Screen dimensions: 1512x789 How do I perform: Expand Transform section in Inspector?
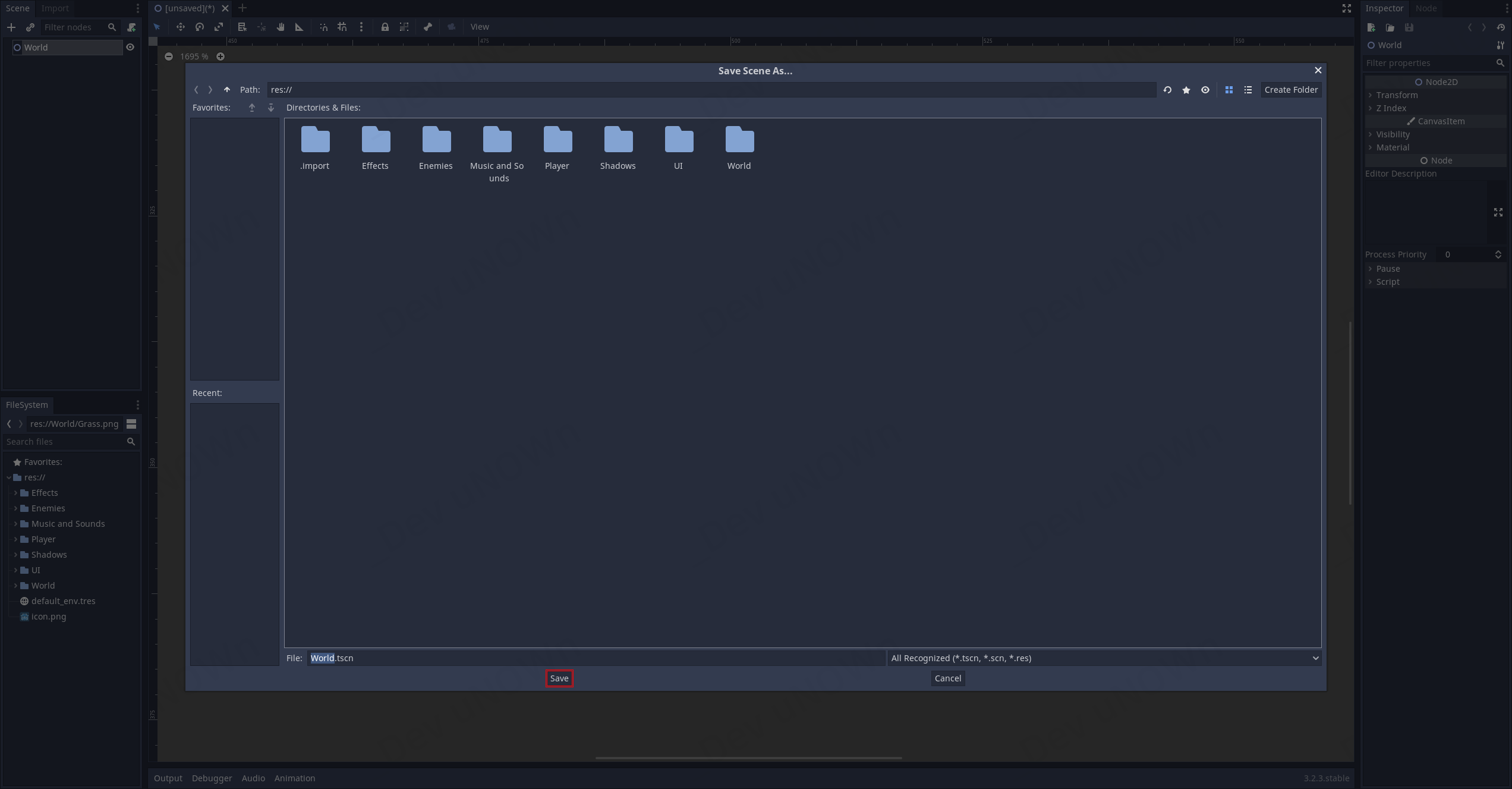(x=1397, y=95)
